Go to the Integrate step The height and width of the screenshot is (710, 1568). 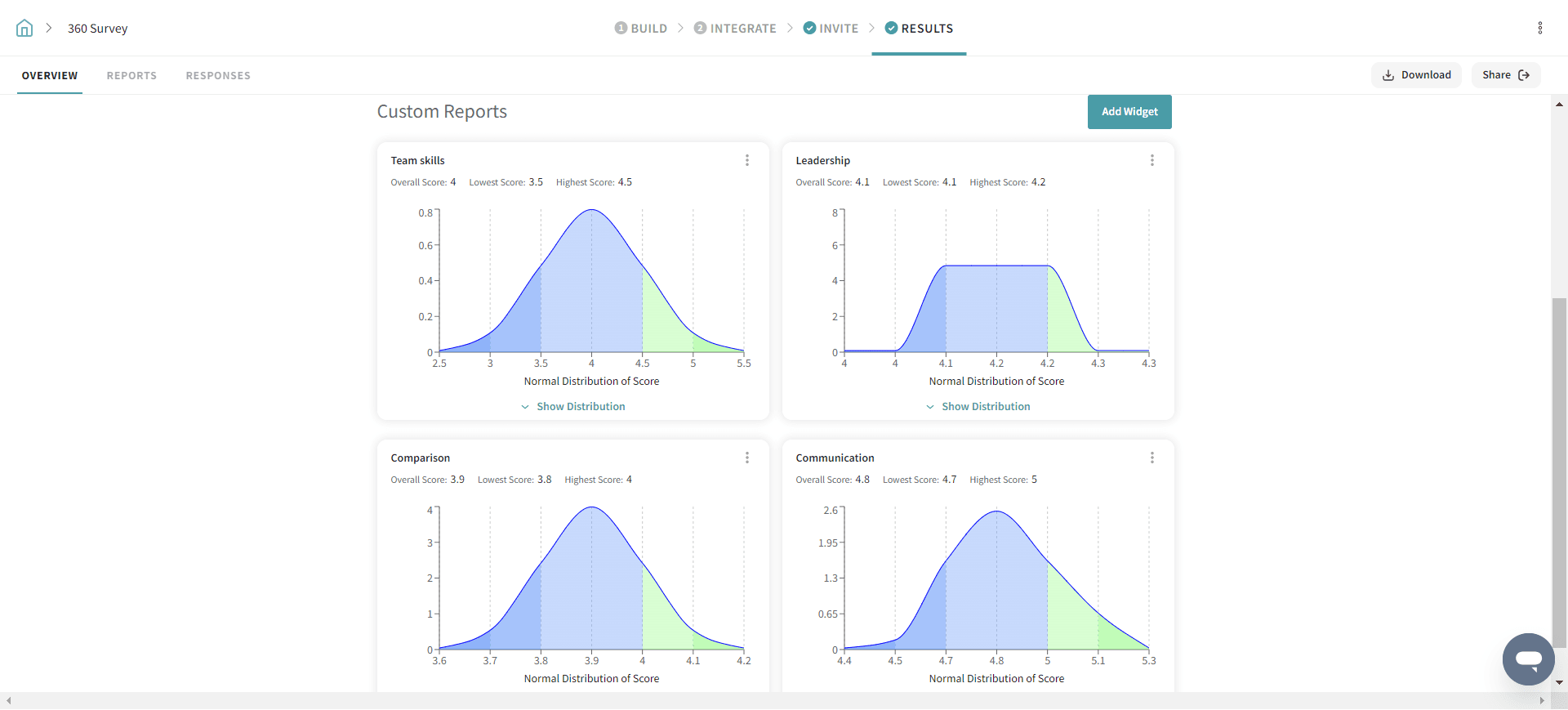735,29
